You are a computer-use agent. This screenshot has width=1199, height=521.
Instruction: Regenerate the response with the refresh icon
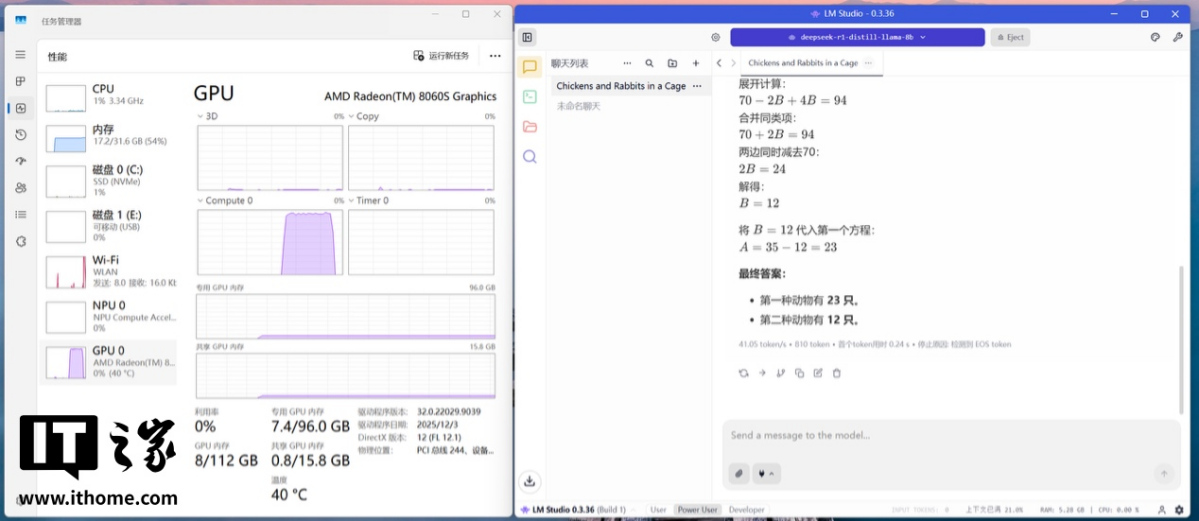tap(742, 373)
